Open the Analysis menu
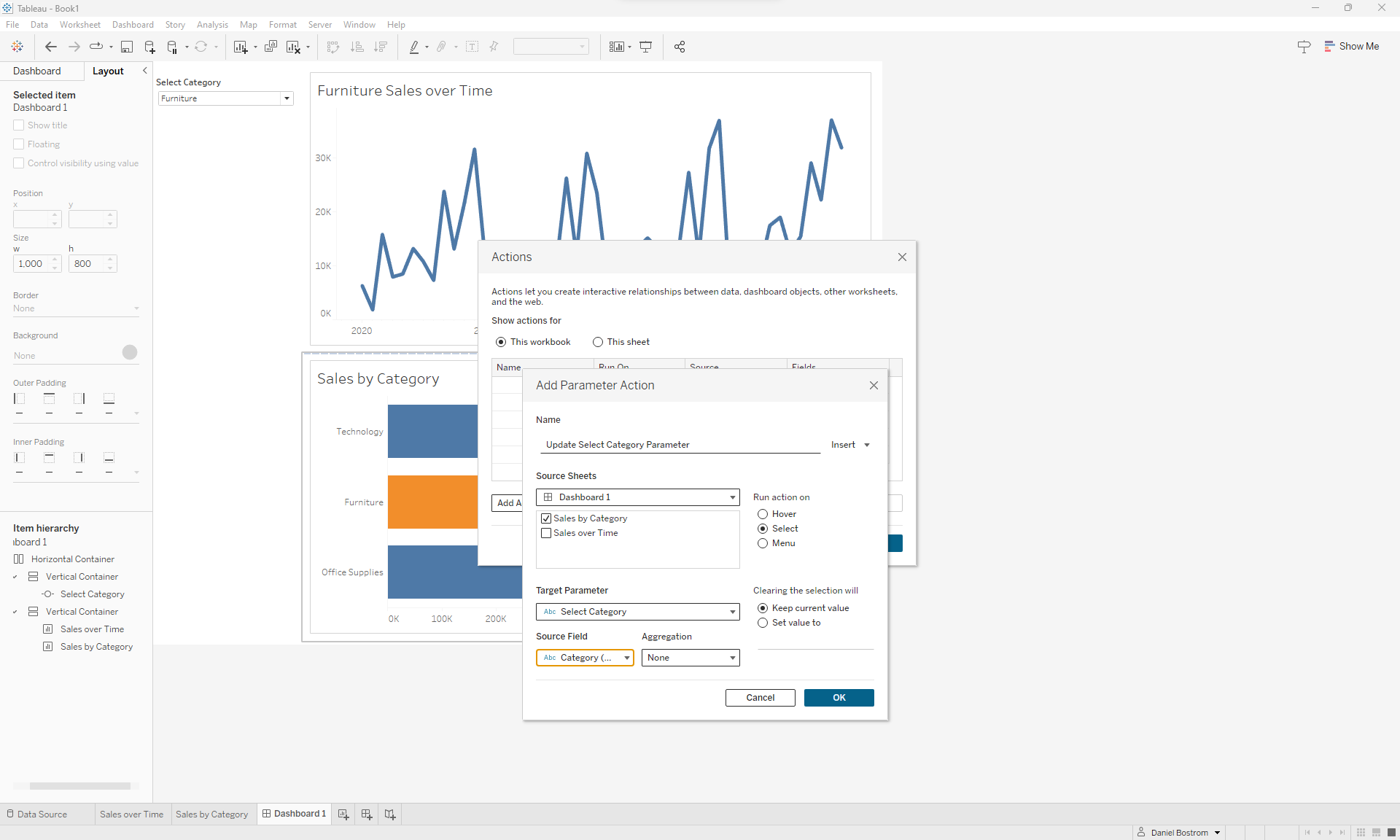 [212, 24]
